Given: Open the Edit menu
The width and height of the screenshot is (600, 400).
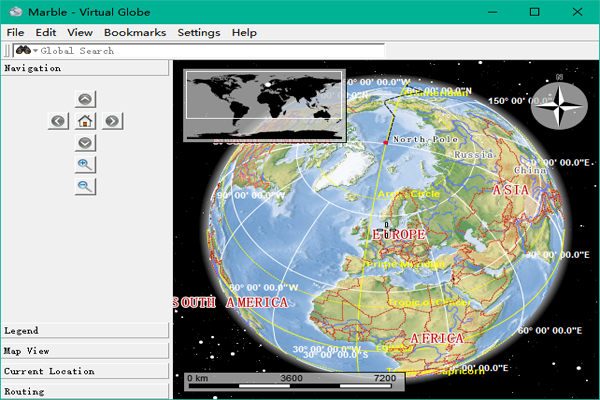Looking at the screenshot, I should point(46,33).
